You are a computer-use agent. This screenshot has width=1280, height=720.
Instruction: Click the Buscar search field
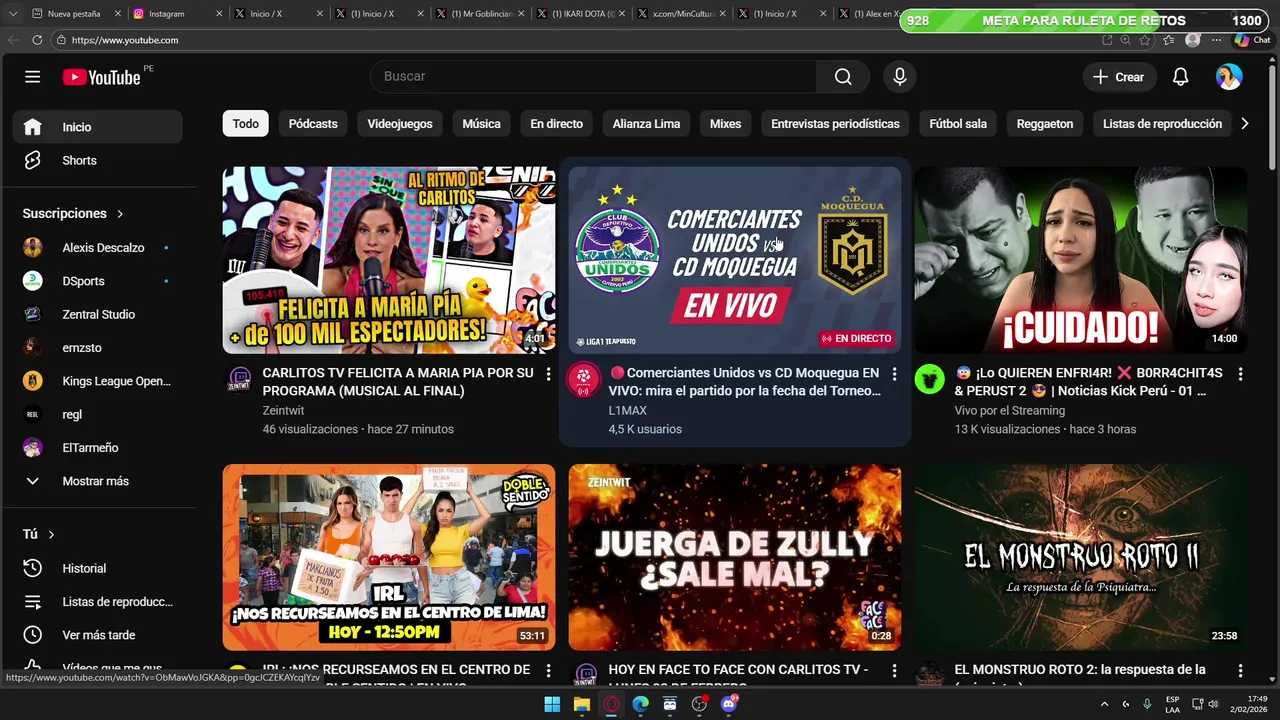[x=594, y=77]
